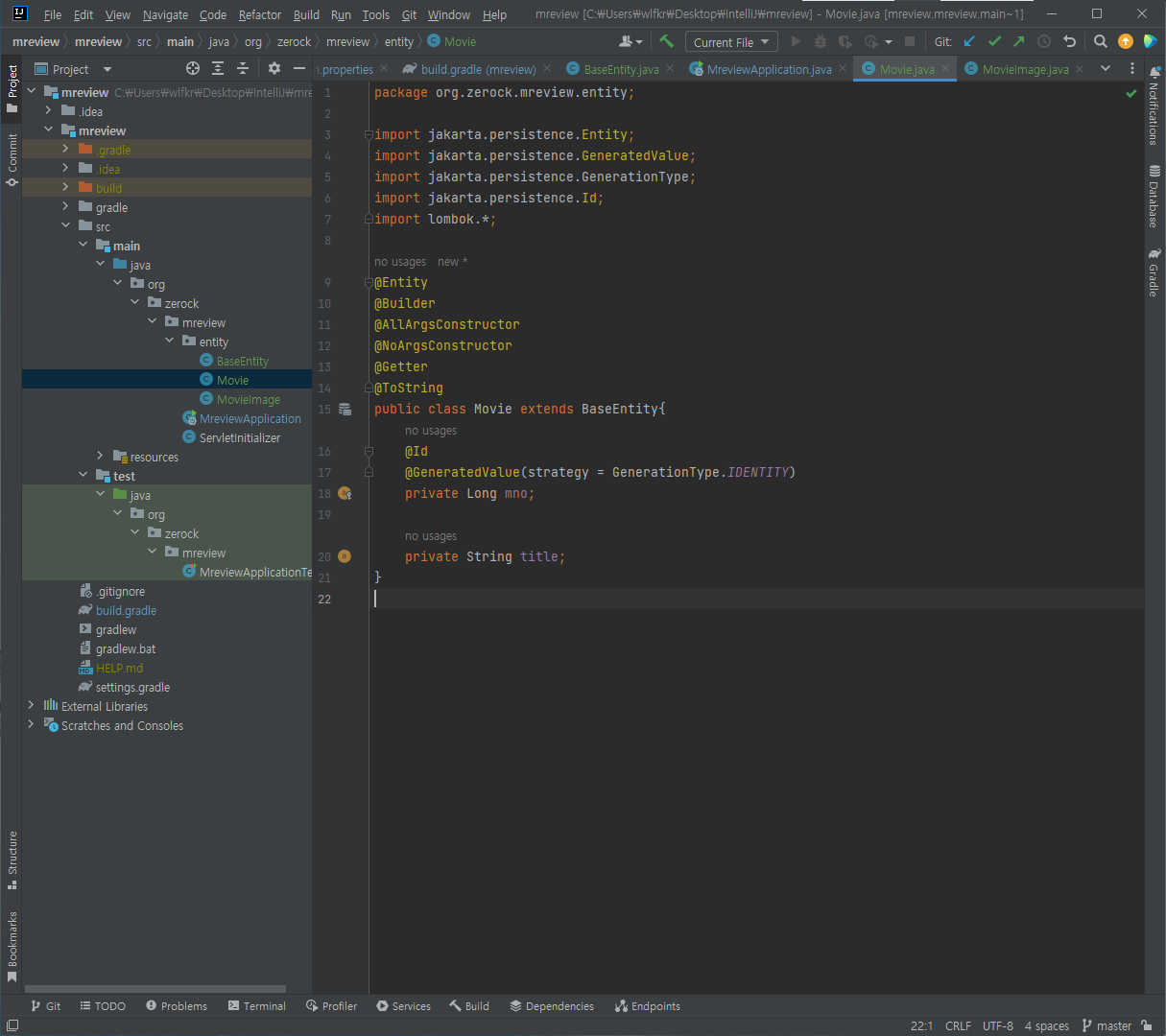Click the gutter icon beside class Movie line
The height and width of the screenshot is (1036, 1166).
tap(345, 409)
